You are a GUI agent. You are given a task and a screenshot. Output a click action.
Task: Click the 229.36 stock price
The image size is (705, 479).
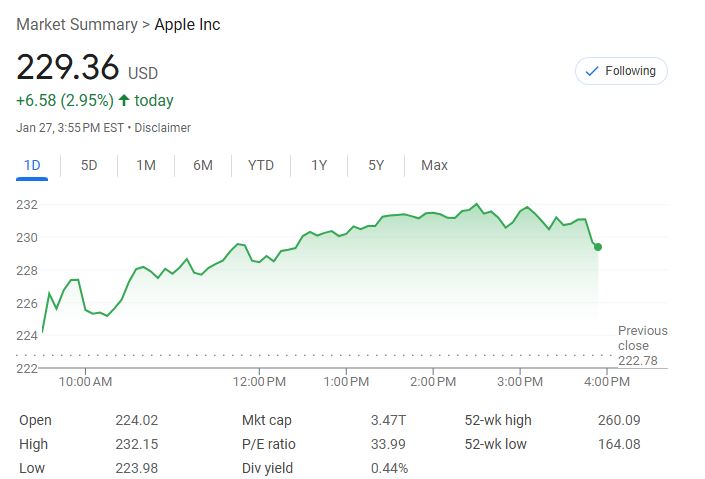click(x=67, y=68)
